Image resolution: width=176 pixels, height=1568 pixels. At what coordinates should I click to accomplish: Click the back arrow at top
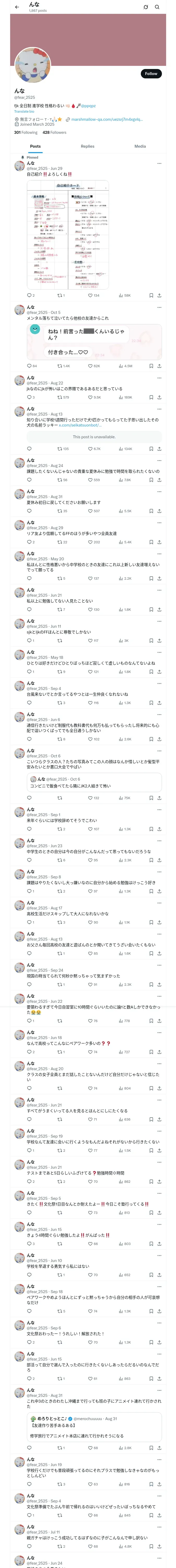pos(17,7)
